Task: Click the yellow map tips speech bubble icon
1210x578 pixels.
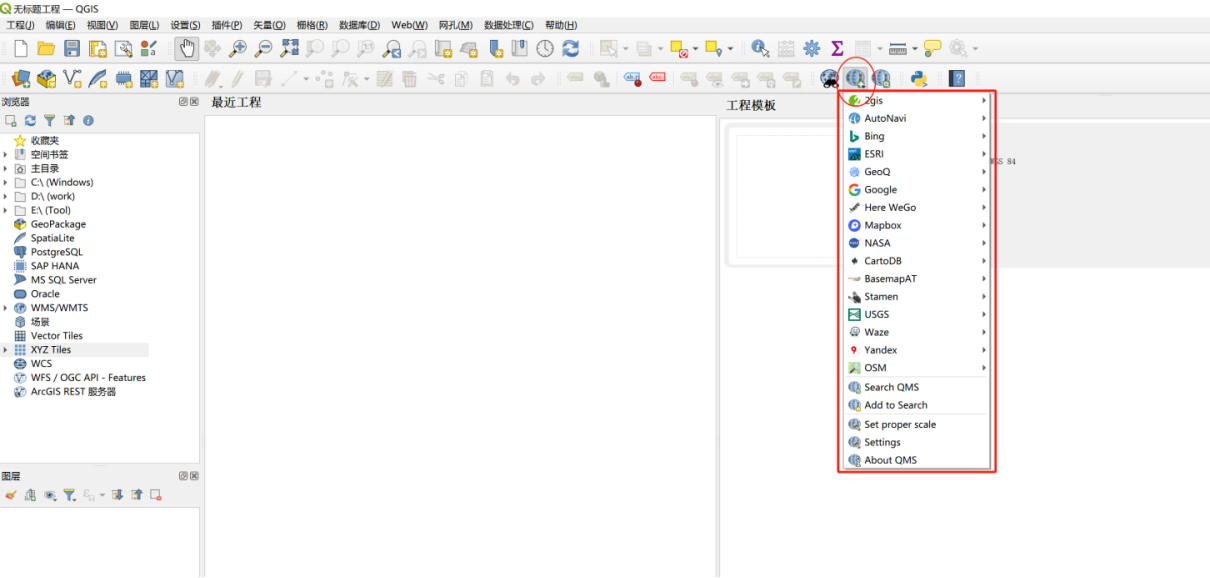Action: pyautogui.click(x=932, y=48)
